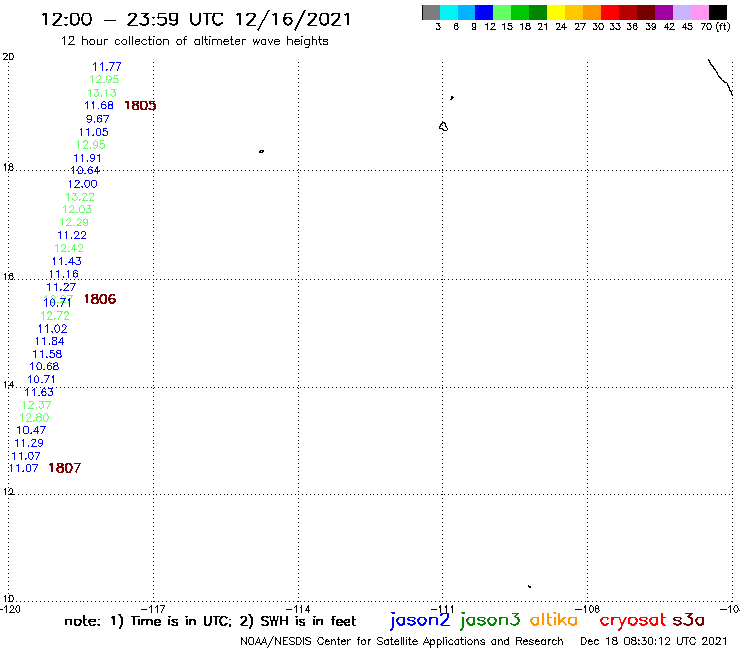This screenshot has width=740, height=650.
Task: Click the wave height value 11.27
Action: (x=61, y=287)
